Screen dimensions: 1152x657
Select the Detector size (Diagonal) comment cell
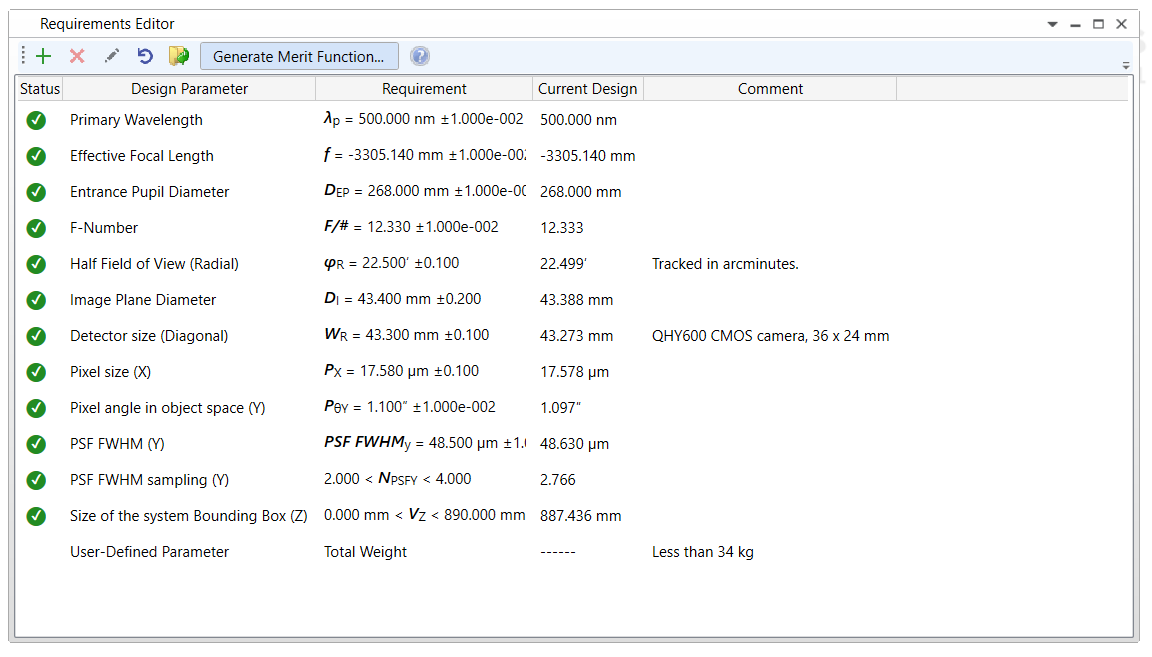pos(770,336)
